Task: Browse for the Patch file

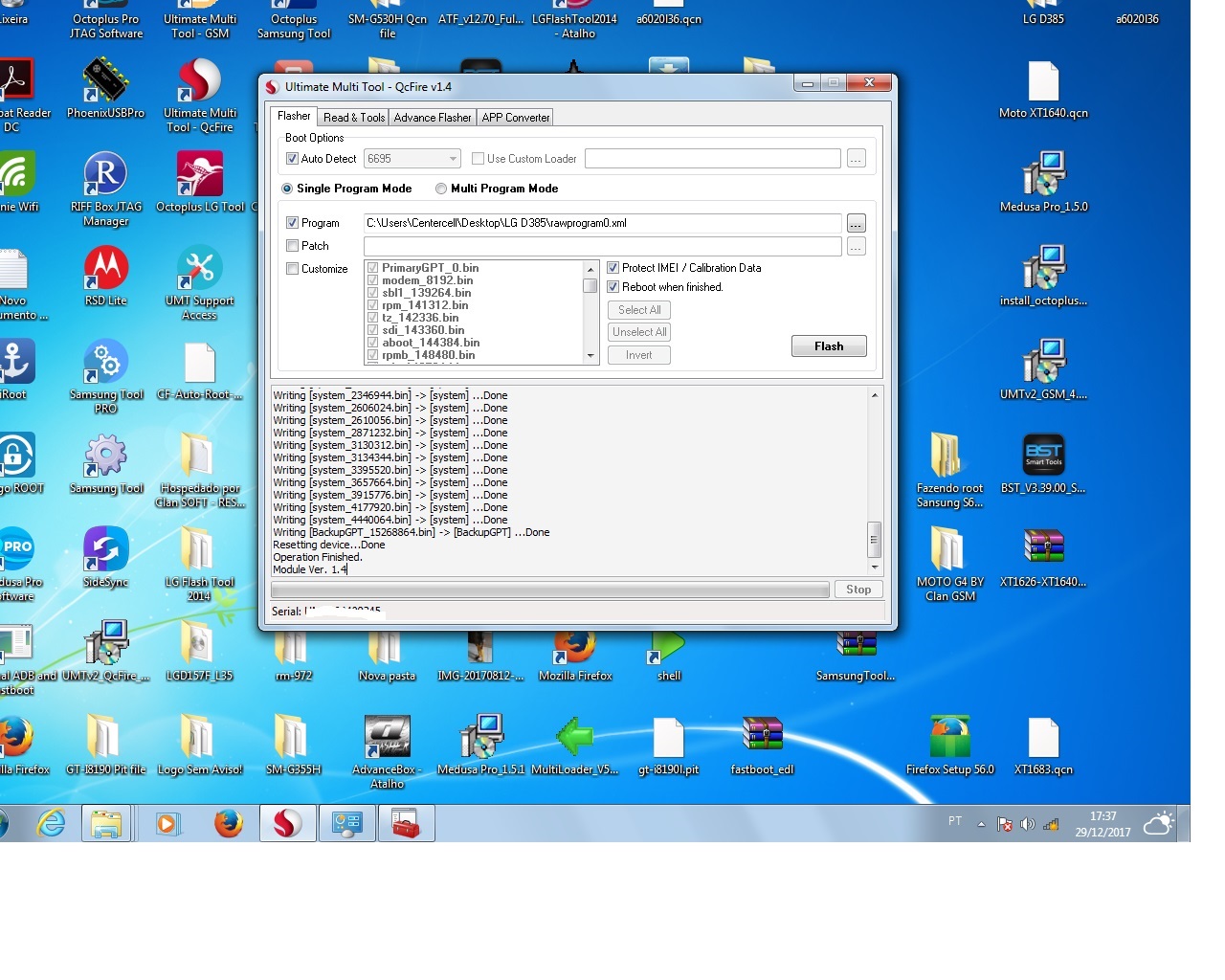Action: pos(856,246)
